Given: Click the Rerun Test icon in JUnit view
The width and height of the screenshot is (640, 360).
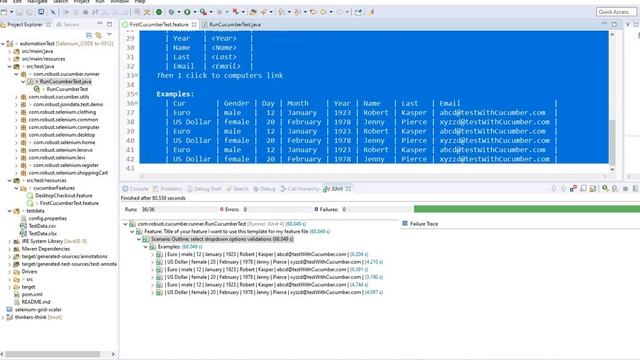Looking at the screenshot, I should (x=605, y=188).
